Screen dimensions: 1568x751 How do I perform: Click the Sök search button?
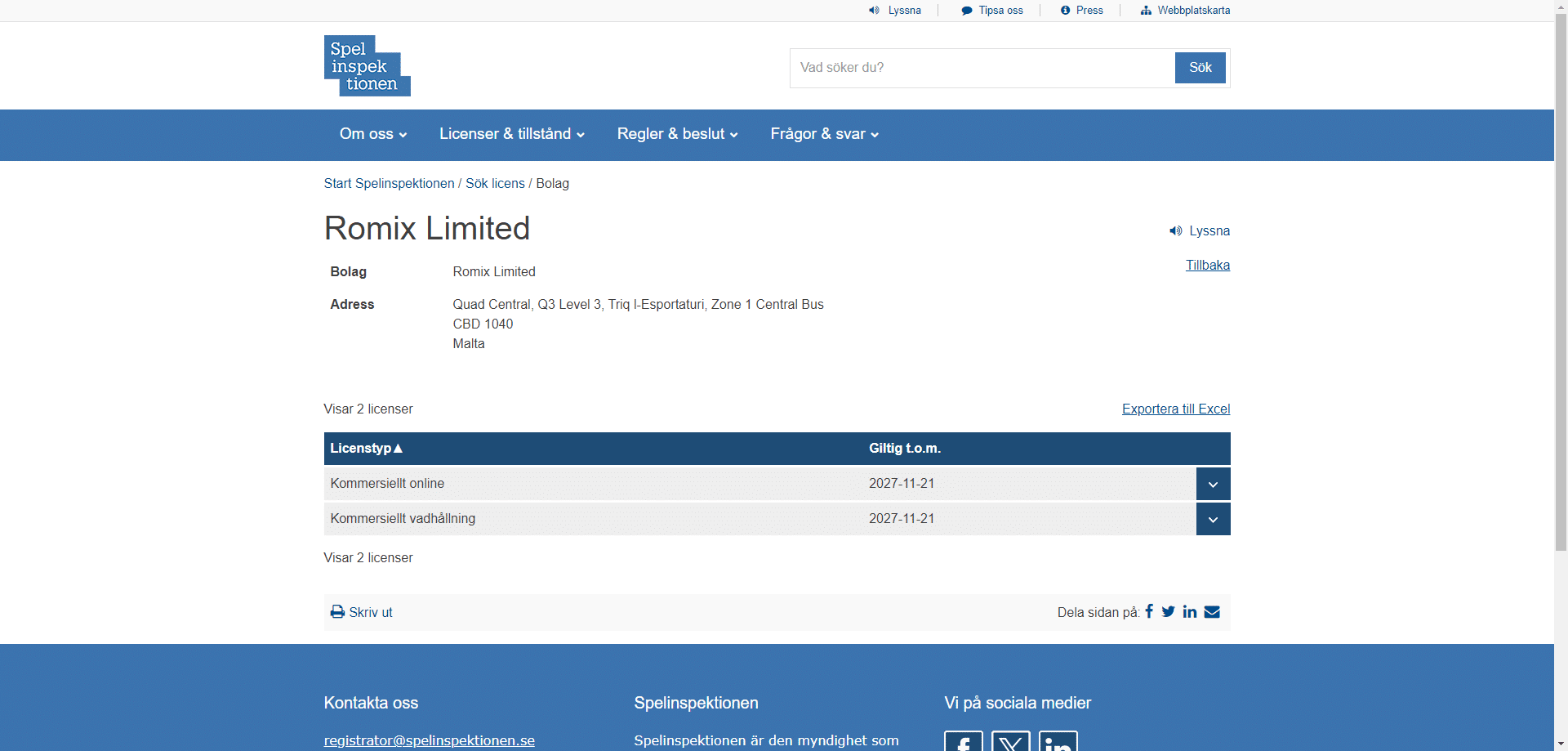(1200, 68)
